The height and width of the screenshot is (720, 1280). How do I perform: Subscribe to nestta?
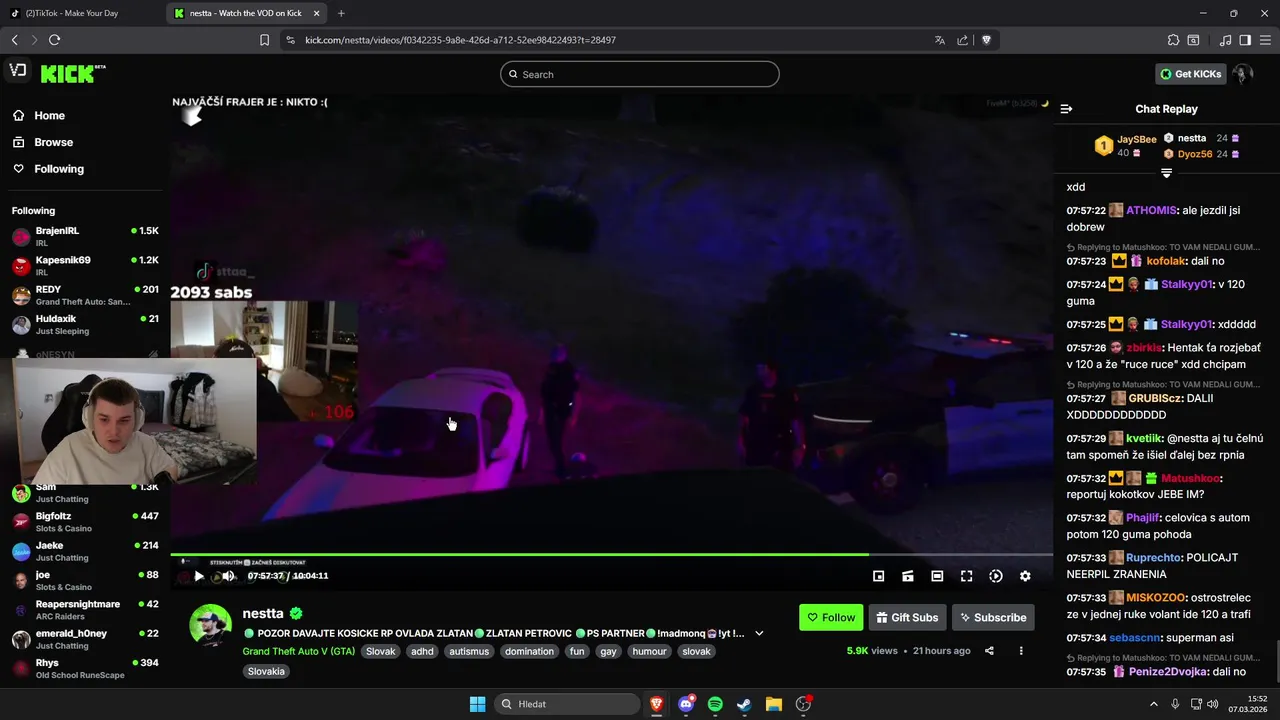993,617
